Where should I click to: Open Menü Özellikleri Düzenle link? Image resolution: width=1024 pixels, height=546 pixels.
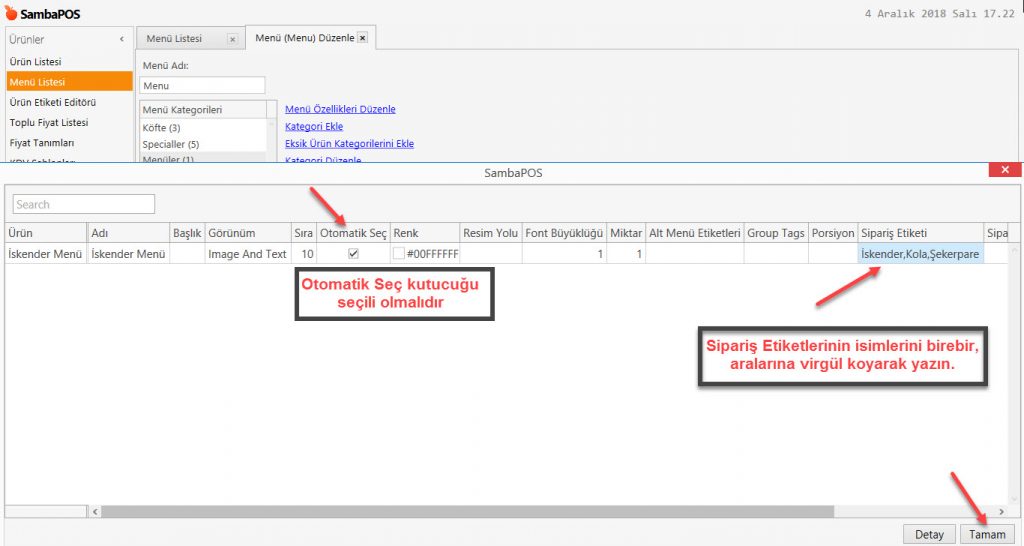click(340, 109)
